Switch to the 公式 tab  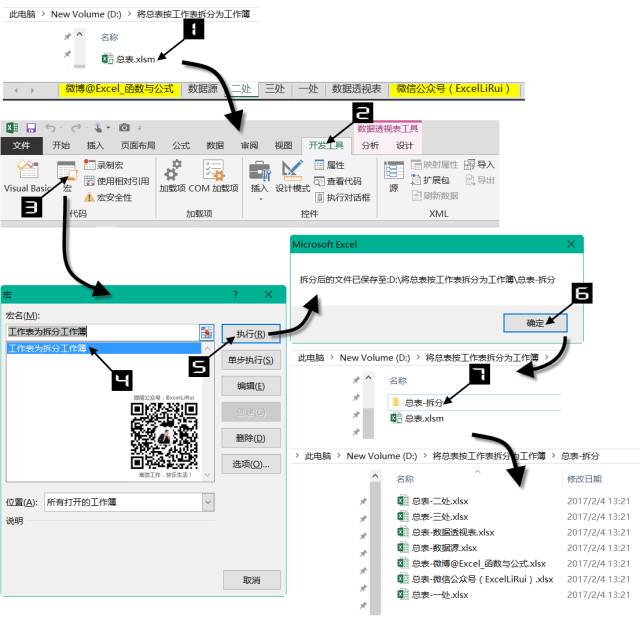coord(180,146)
